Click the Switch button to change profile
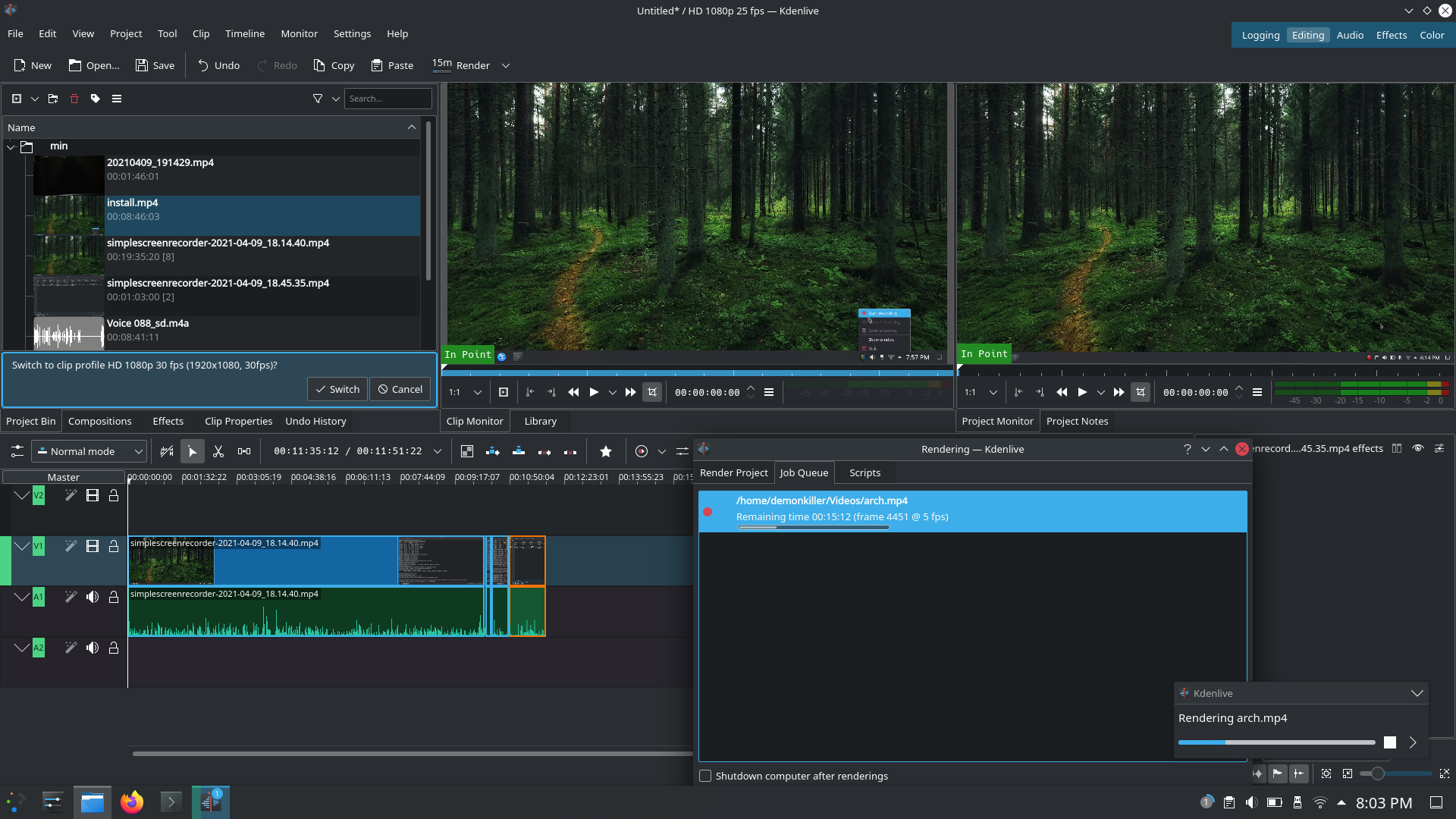 (338, 389)
